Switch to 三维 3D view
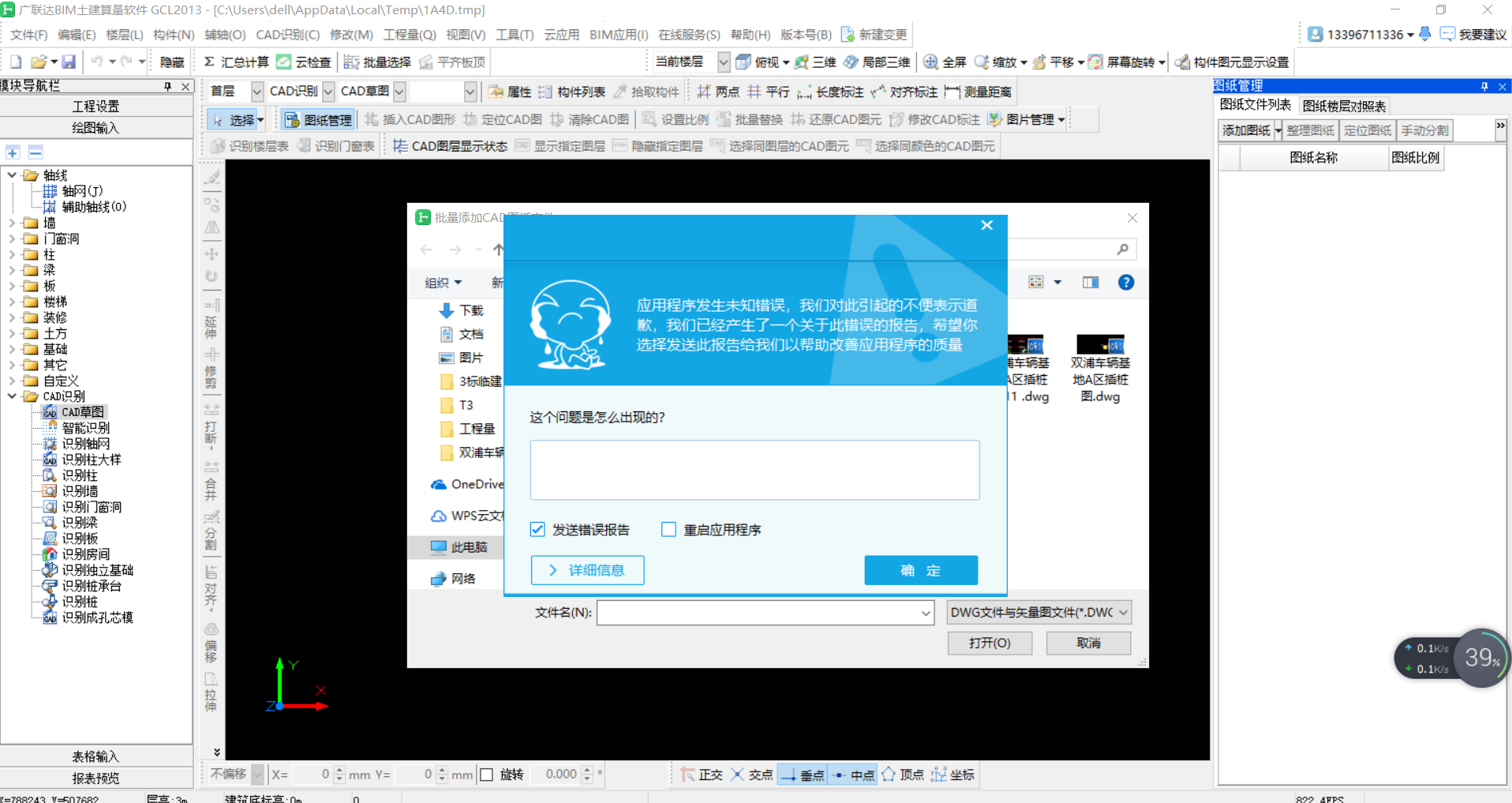 pos(815,62)
